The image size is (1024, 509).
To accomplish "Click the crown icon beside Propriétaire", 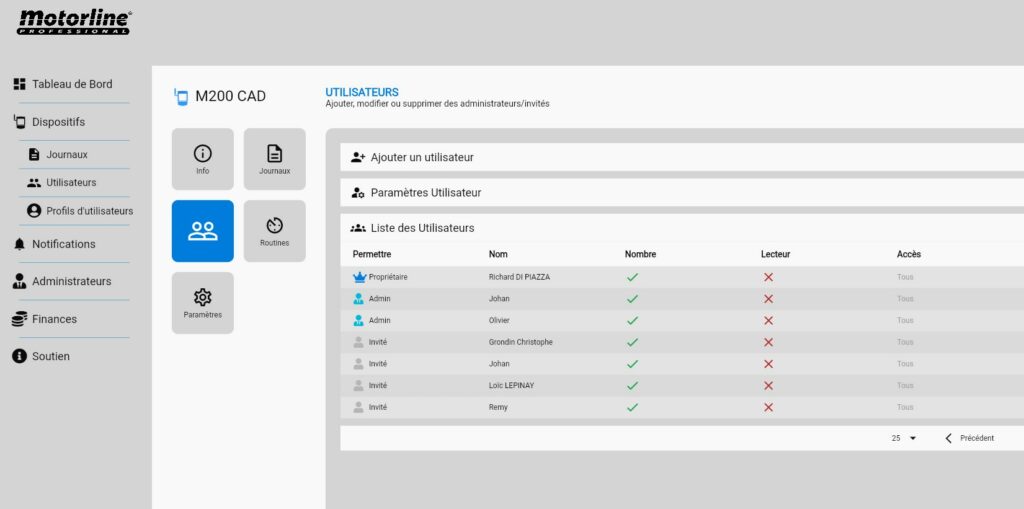I will (359, 277).
